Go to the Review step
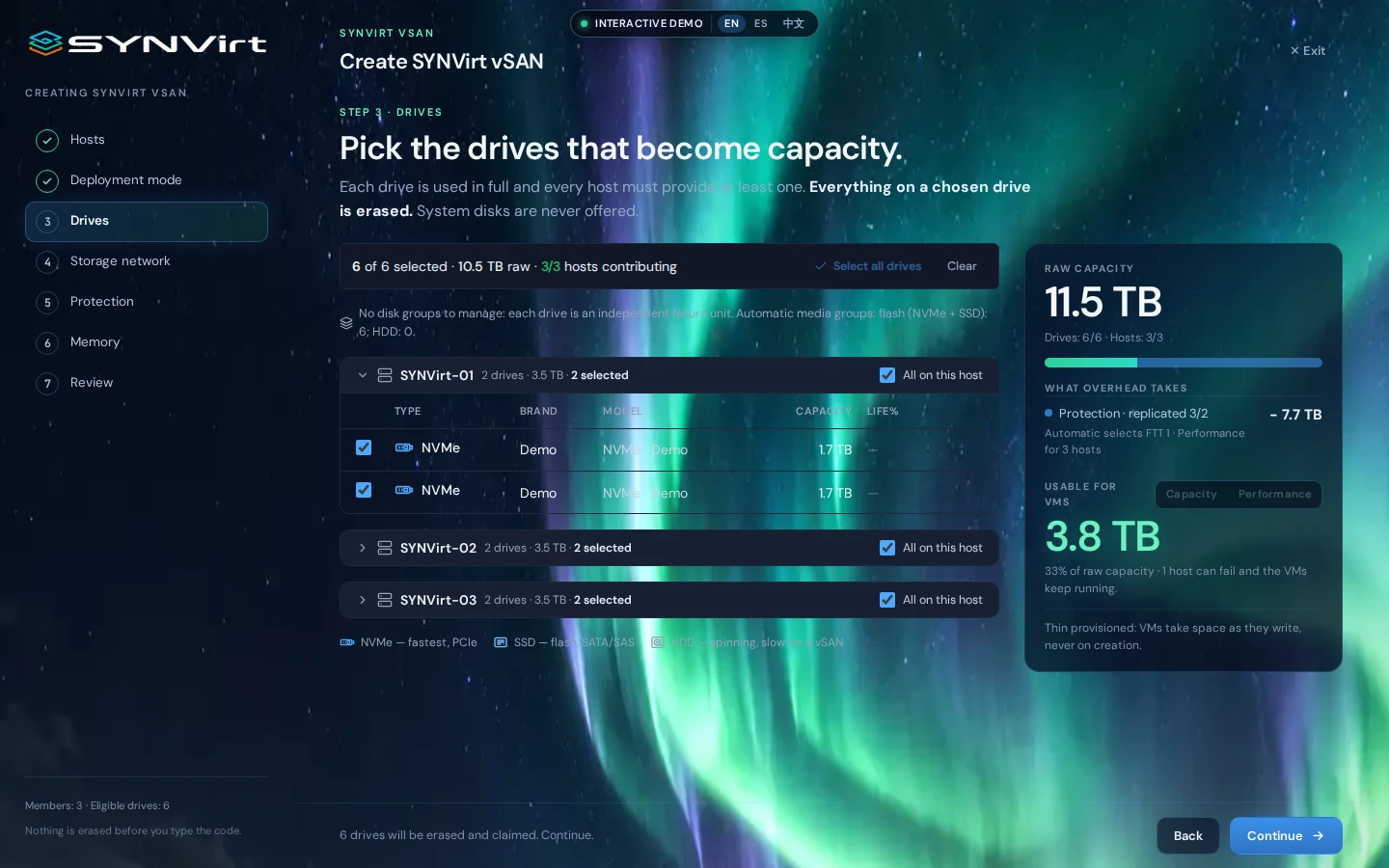The image size is (1389, 868). point(147,384)
